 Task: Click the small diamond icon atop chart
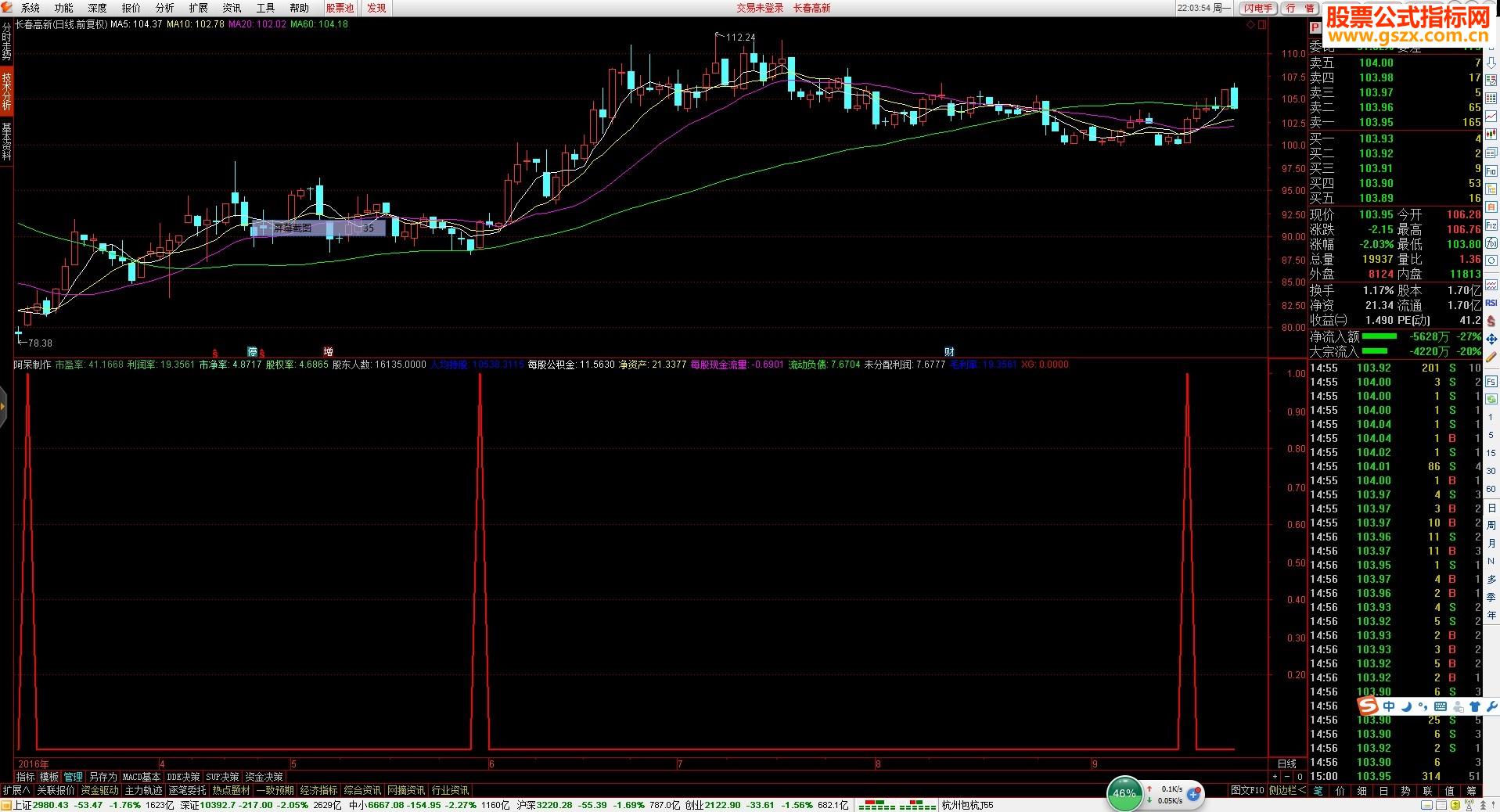tap(1251, 25)
